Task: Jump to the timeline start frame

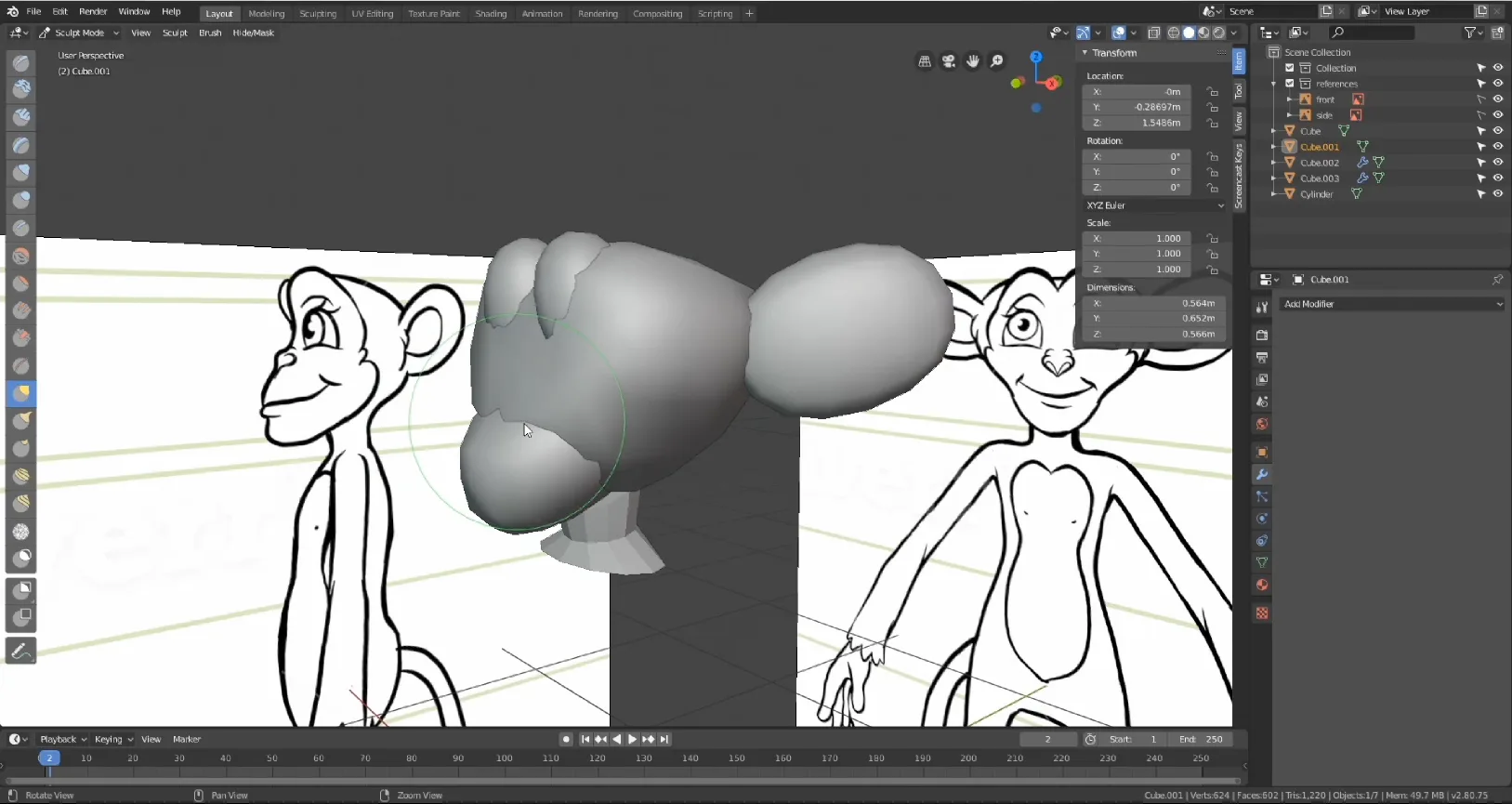Action: click(x=585, y=739)
